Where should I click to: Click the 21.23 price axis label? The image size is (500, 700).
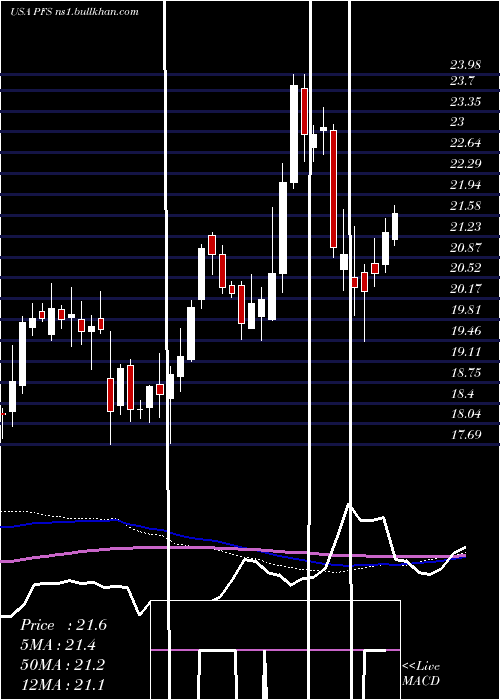[465, 227]
